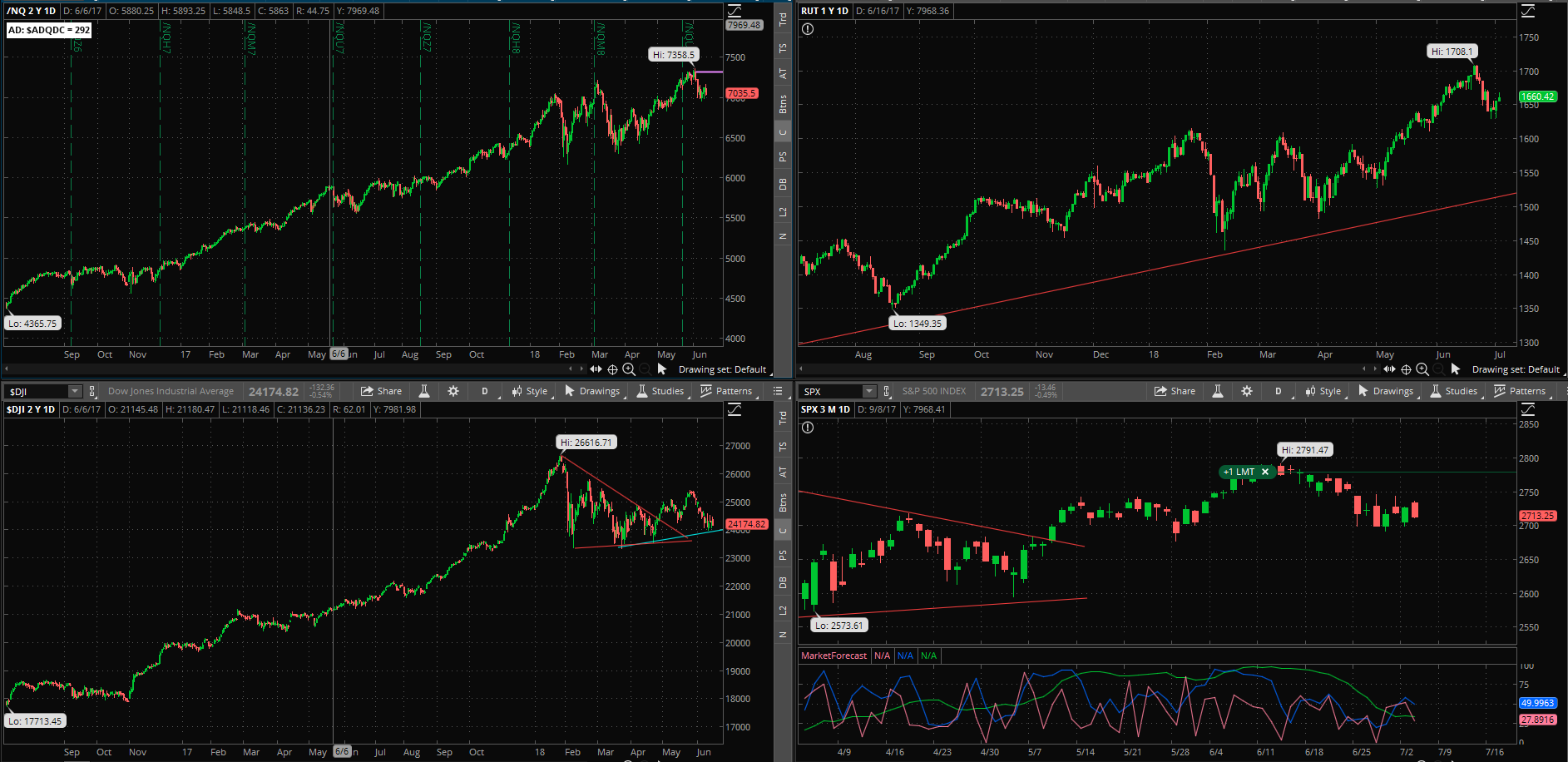Select the pointer cursor tool under the /NQ chart

click(x=662, y=369)
